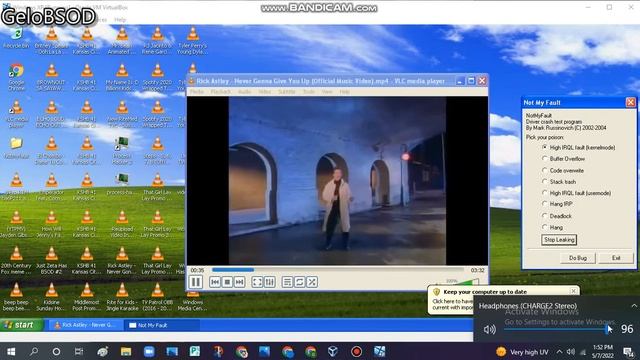Select Deadlock option
The width and height of the screenshot is (640, 360).
point(557,216)
